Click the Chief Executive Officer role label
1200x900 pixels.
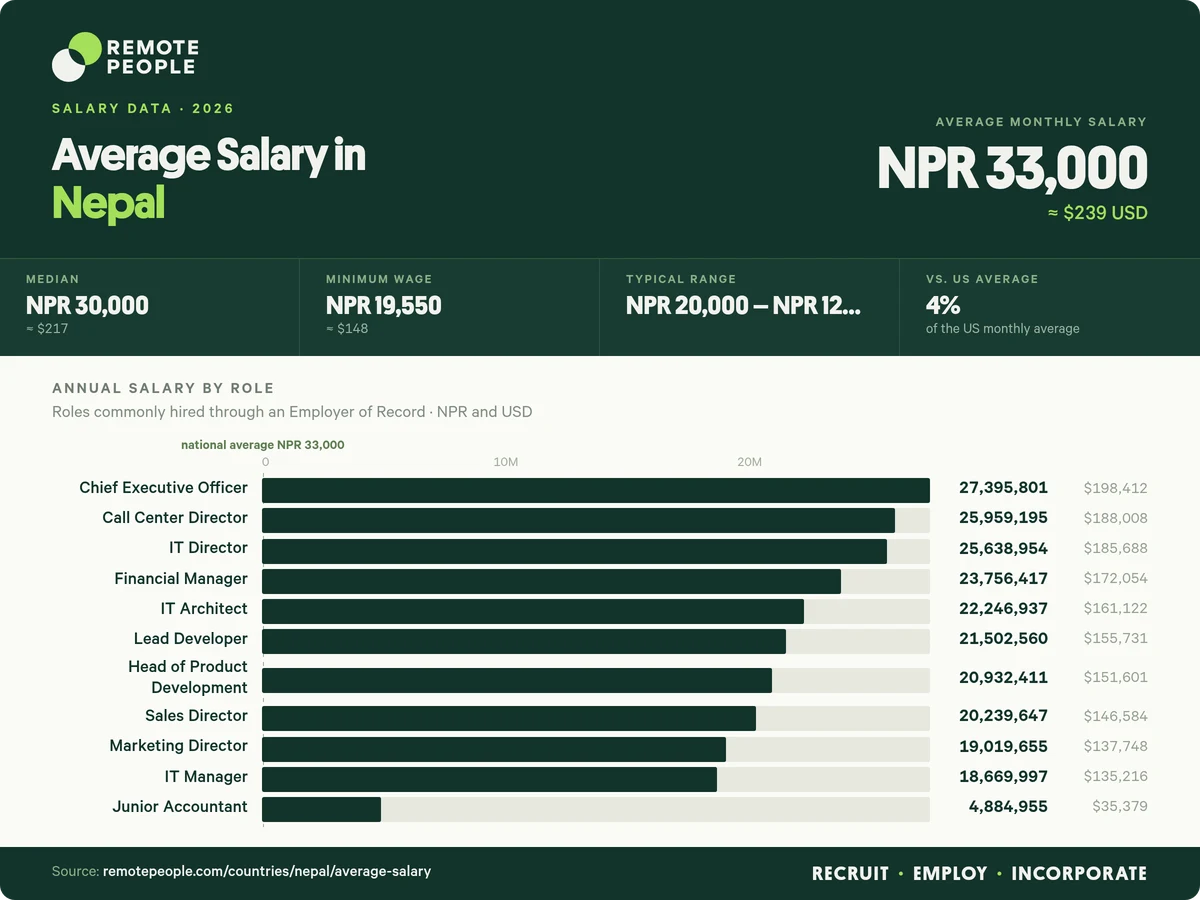[163, 488]
